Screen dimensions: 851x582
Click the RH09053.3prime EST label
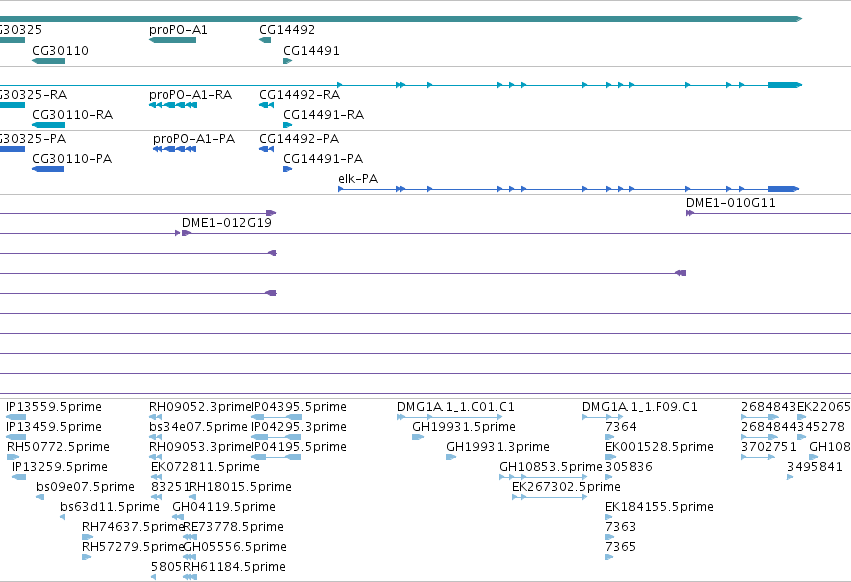[x=200, y=447]
